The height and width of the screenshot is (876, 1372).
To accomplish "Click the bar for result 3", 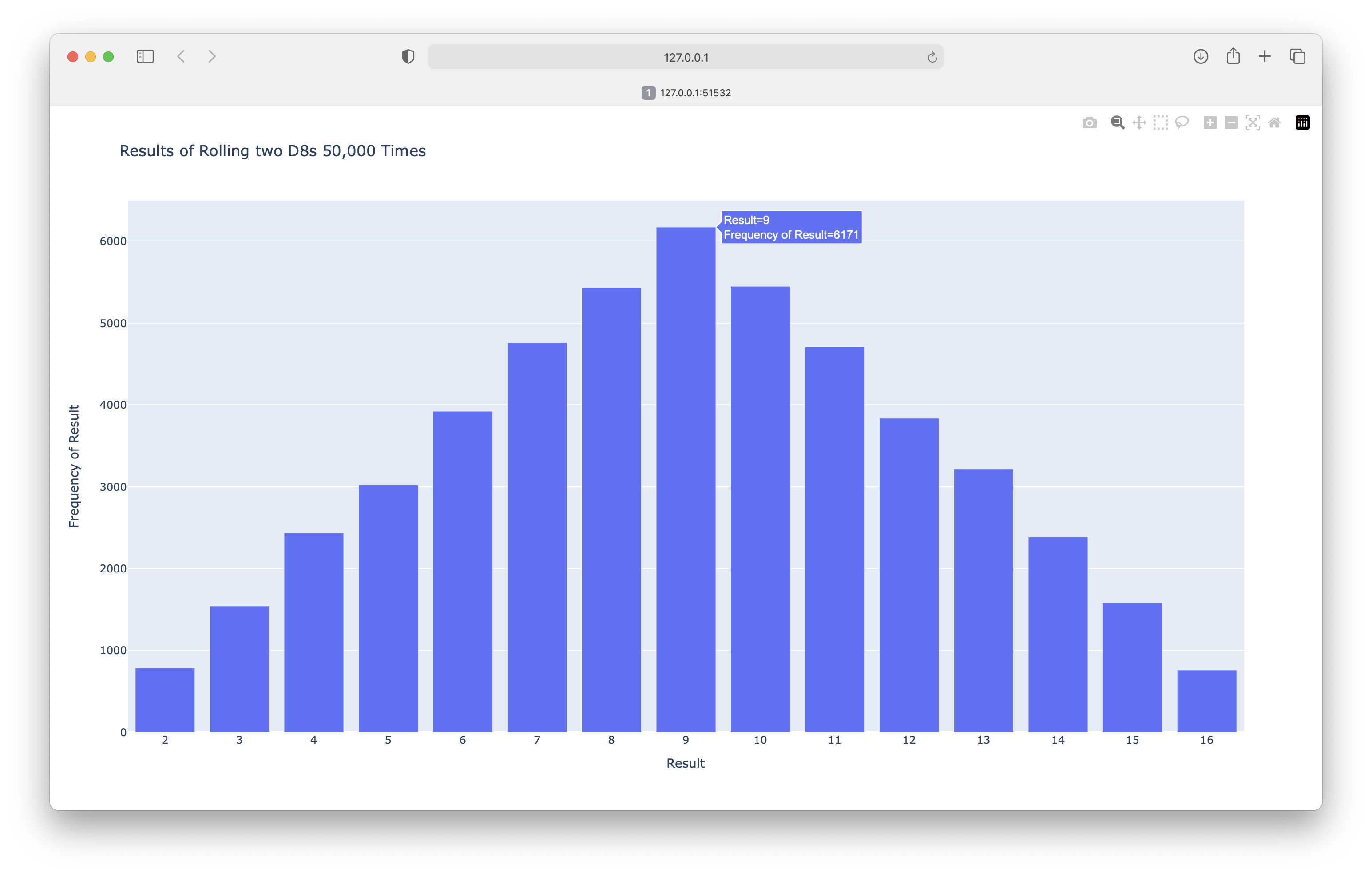I will pos(239,669).
